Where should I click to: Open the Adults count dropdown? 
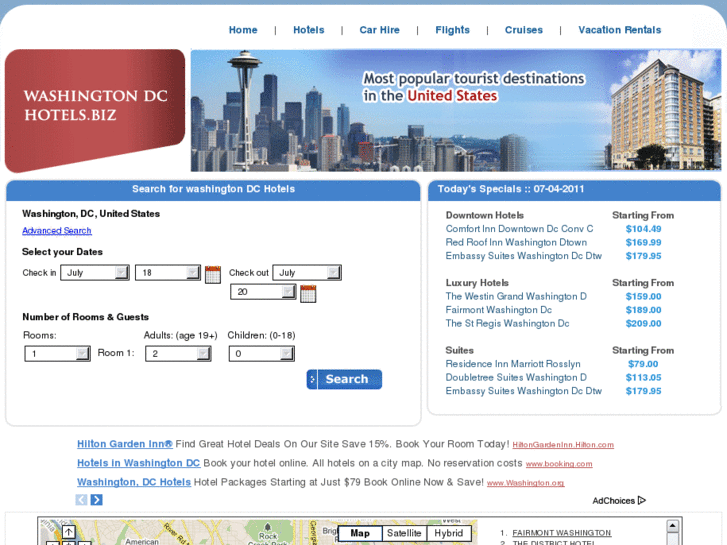tap(178, 354)
